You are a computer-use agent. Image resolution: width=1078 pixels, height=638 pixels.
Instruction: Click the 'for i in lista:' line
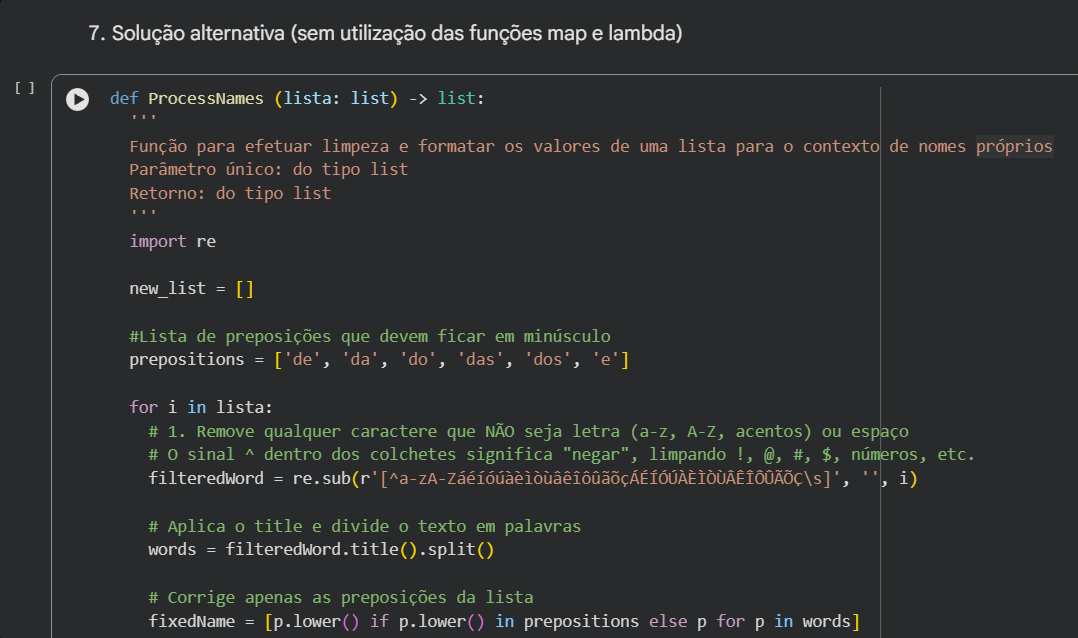[x=201, y=408]
